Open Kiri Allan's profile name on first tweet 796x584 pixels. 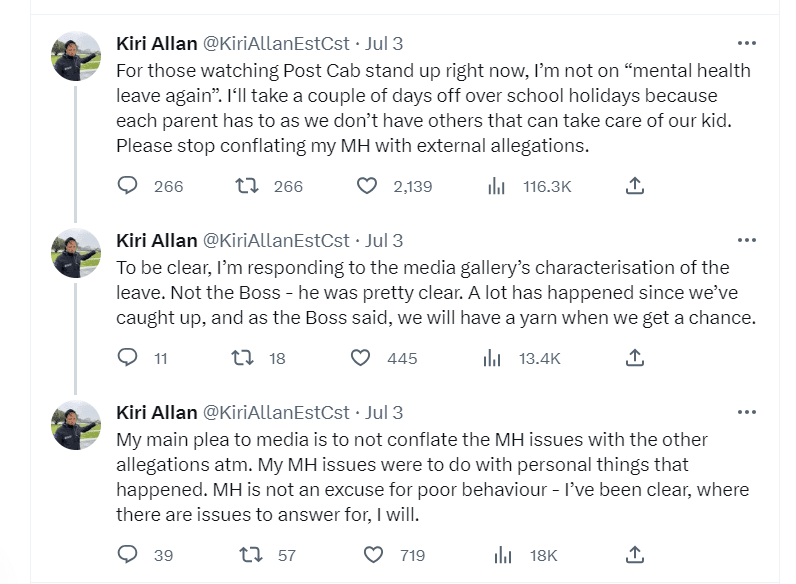tap(157, 44)
